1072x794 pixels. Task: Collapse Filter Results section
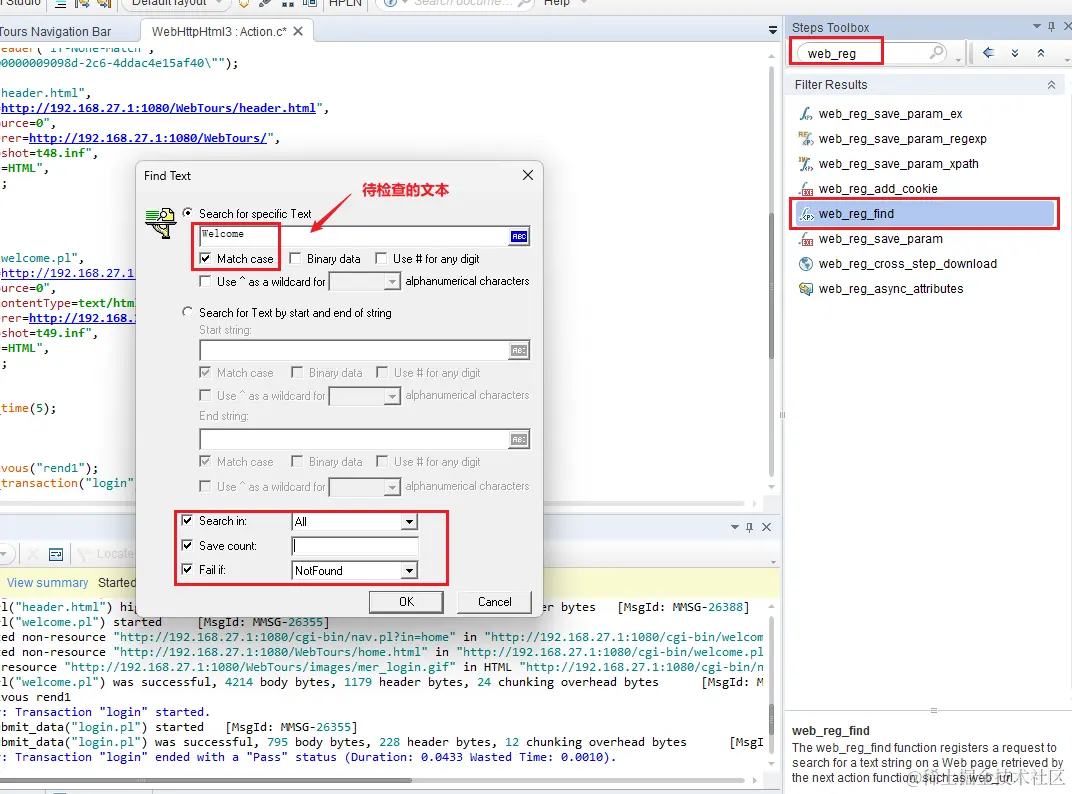coord(1051,85)
